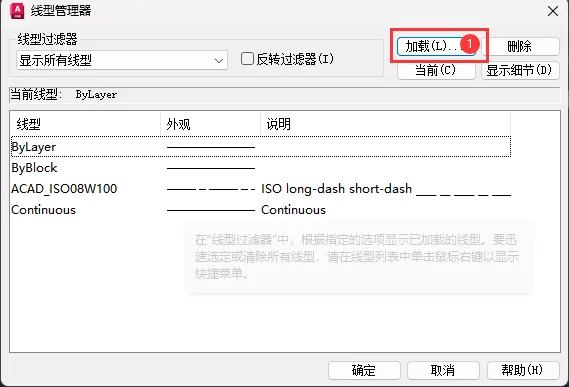
Task: Click the 加载(L)... load button
Action: 436,46
